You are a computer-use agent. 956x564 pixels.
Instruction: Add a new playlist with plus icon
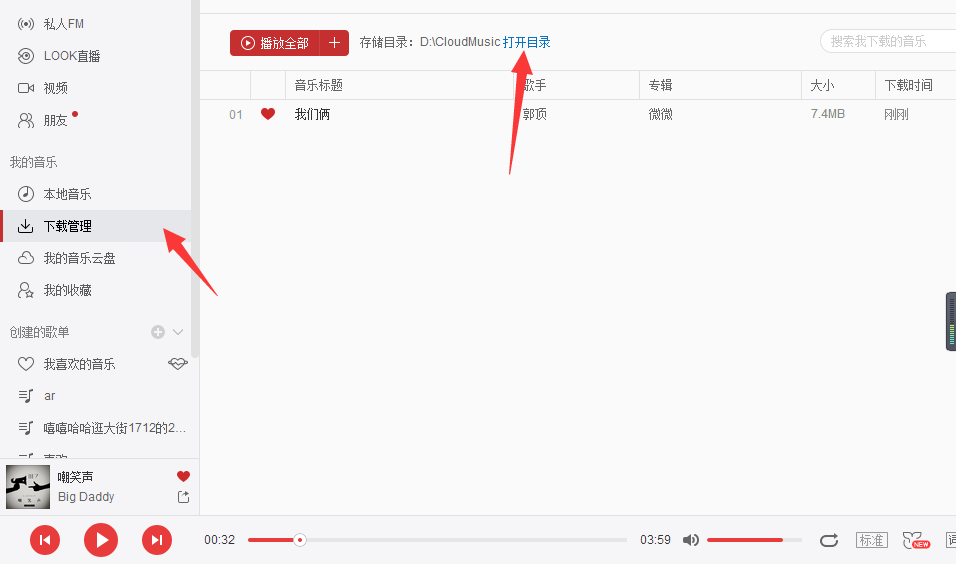(x=158, y=332)
